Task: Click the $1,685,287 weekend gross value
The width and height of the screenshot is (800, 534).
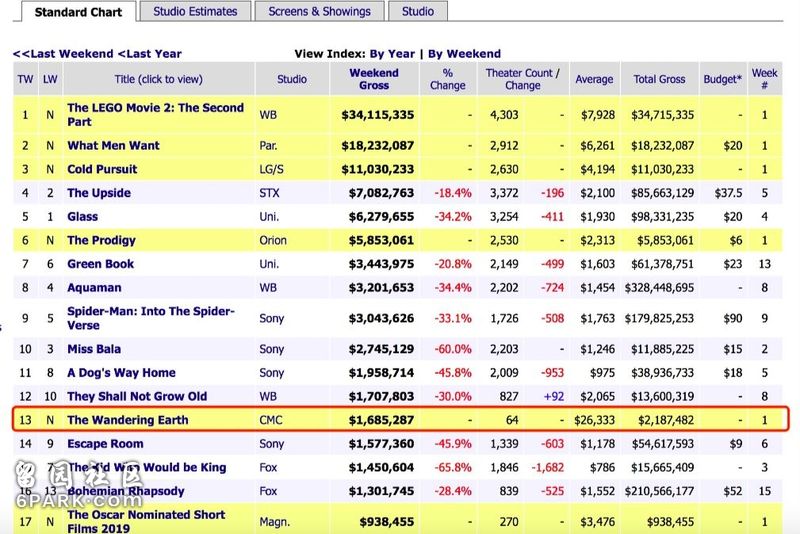Action: [381, 420]
